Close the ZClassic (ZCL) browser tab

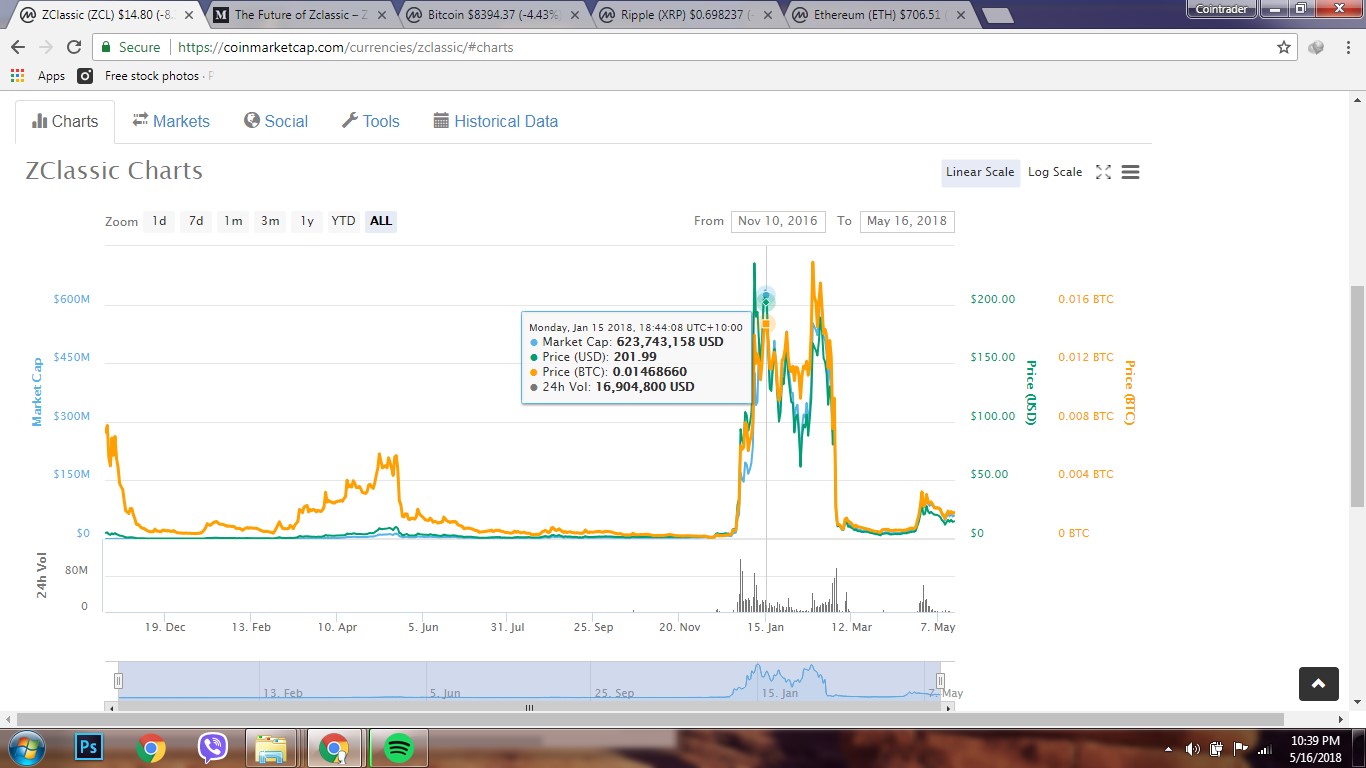189,16
